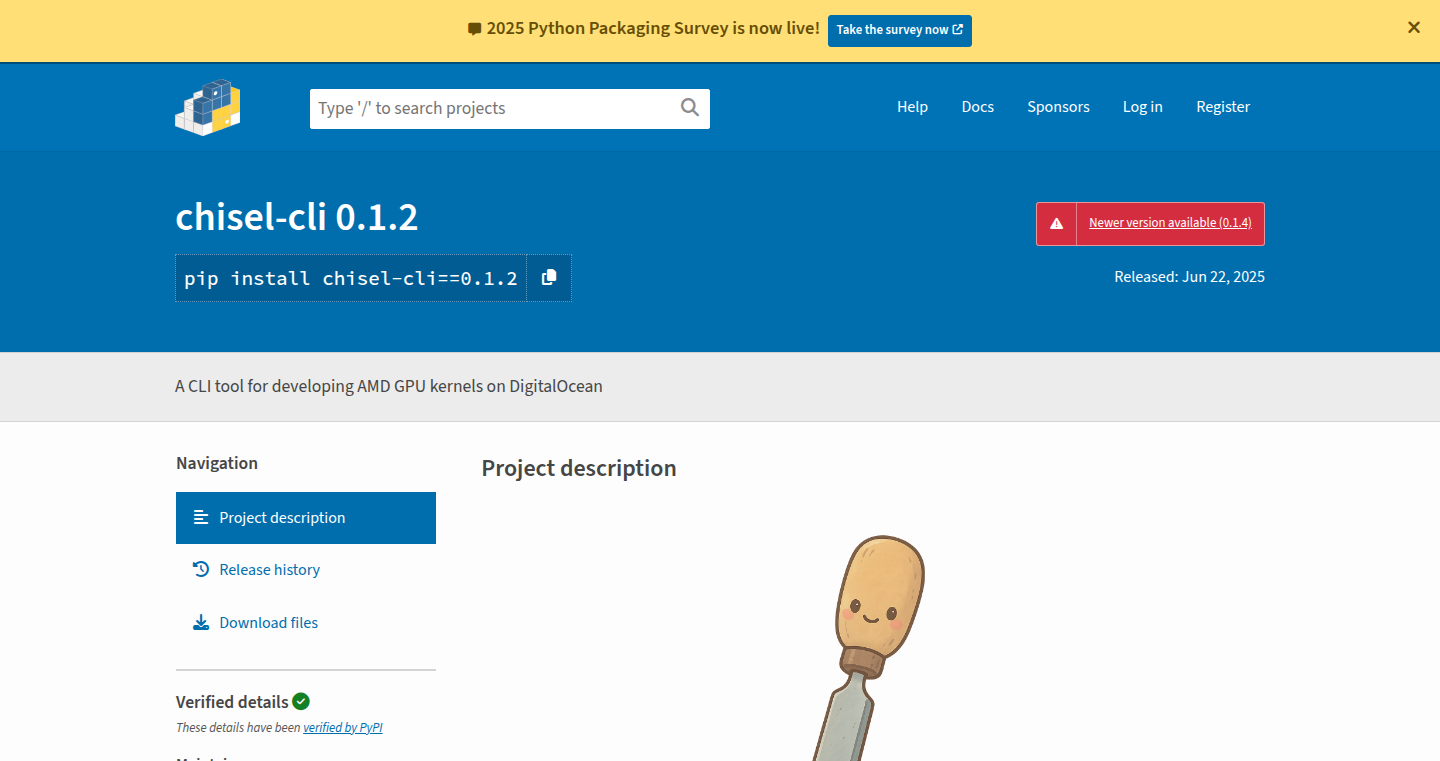Image resolution: width=1440 pixels, height=761 pixels.
Task: Follow the verified by PyPI link
Action: [343, 728]
